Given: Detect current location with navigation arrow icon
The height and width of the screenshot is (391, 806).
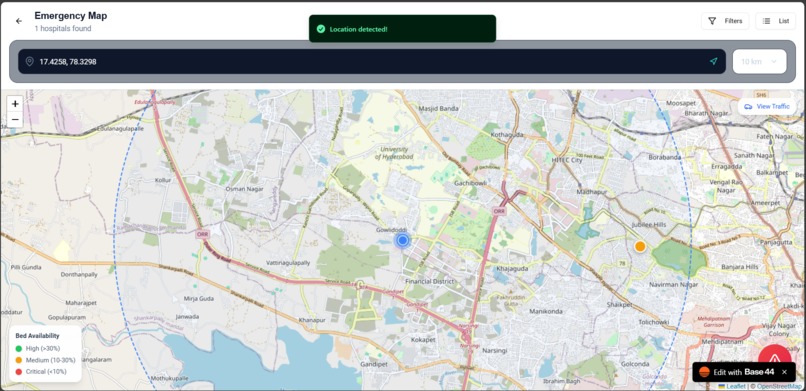Looking at the screenshot, I should click(713, 62).
